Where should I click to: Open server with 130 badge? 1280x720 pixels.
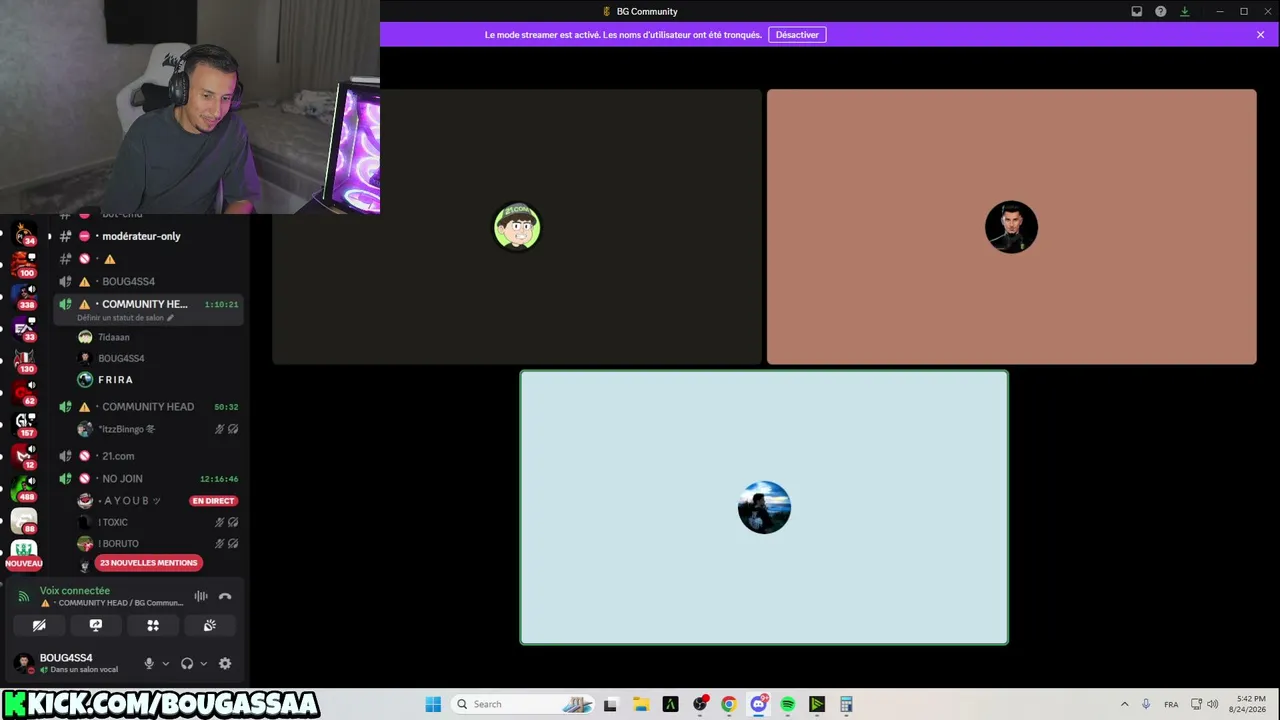(24, 361)
